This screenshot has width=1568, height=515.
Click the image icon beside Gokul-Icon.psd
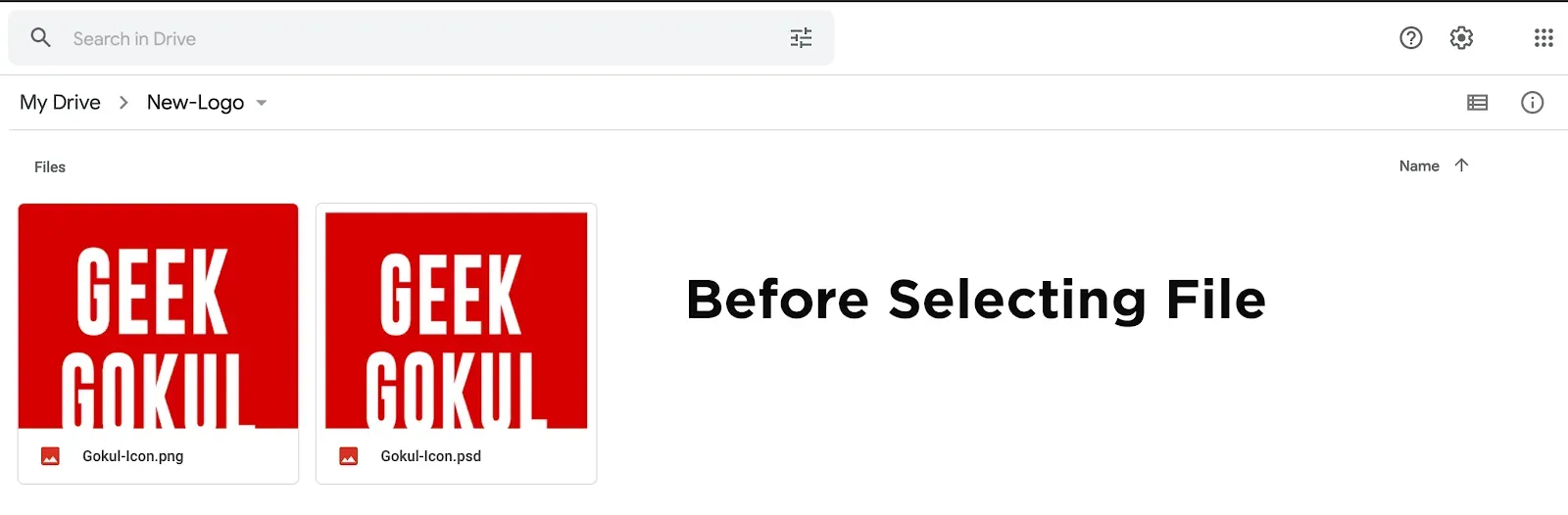pos(348,456)
